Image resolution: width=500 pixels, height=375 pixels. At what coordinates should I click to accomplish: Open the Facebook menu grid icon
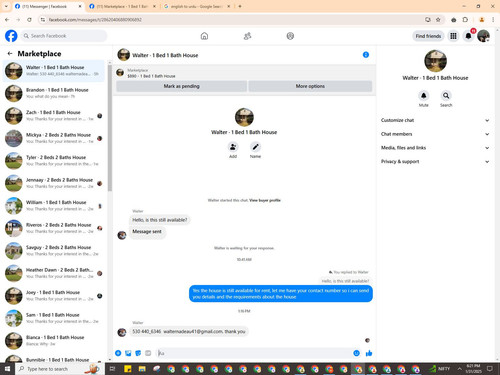[453, 36]
